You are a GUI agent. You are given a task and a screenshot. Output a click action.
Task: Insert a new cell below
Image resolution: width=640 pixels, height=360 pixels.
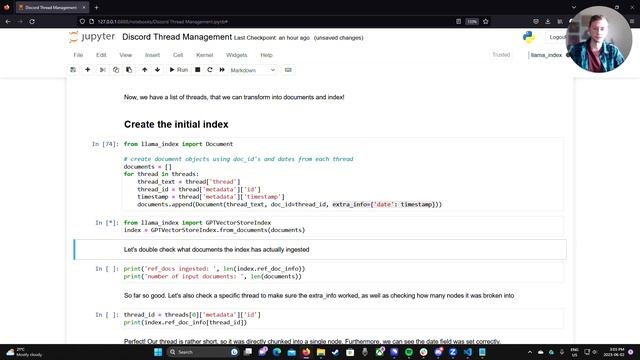[87, 70]
